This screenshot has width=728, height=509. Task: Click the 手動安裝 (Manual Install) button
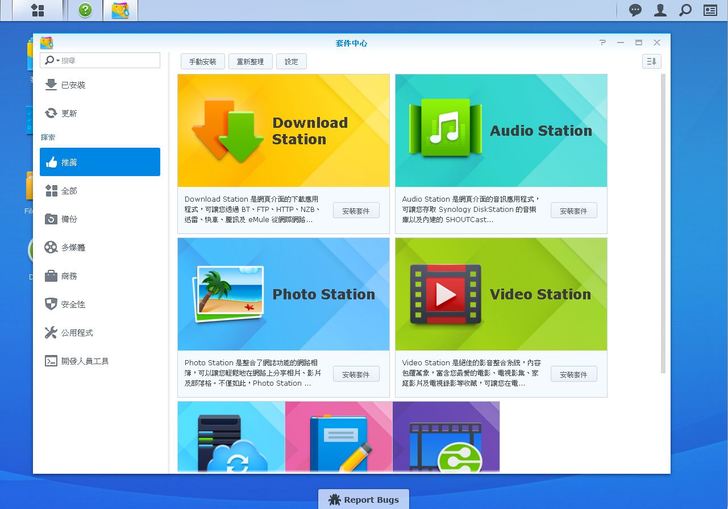coord(202,62)
